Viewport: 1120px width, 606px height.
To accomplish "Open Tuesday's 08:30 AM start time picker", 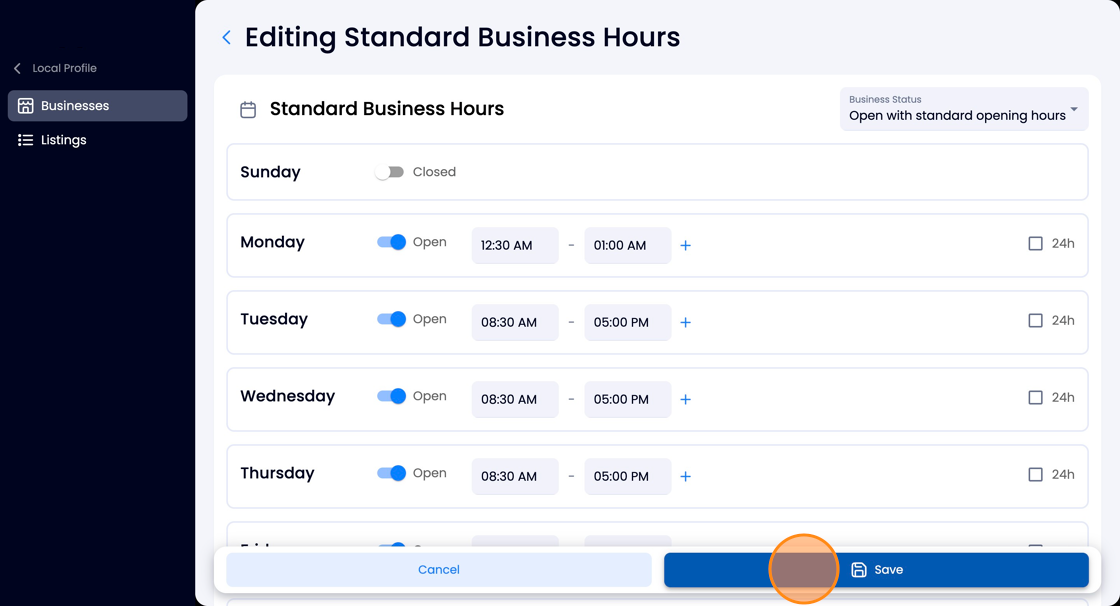I will [515, 322].
